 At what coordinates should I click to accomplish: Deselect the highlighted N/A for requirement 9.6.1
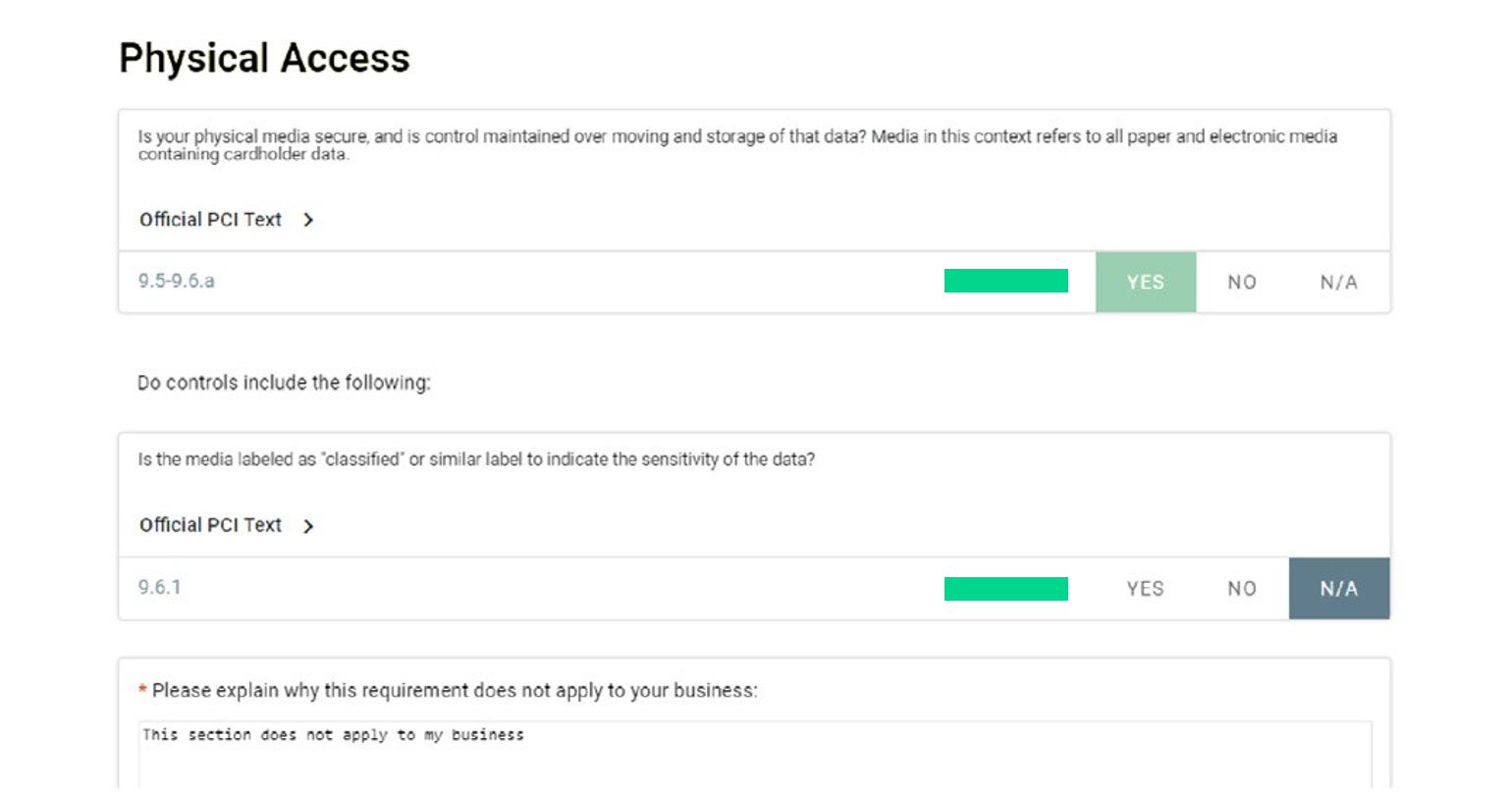click(x=1339, y=588)
